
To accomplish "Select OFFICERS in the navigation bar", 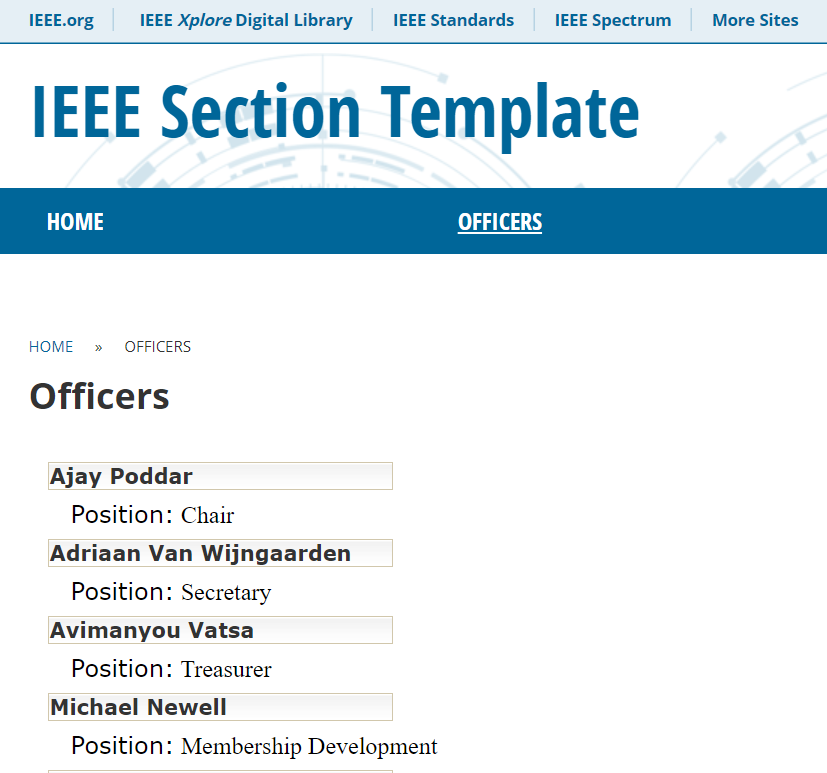I will click(500, 221).
